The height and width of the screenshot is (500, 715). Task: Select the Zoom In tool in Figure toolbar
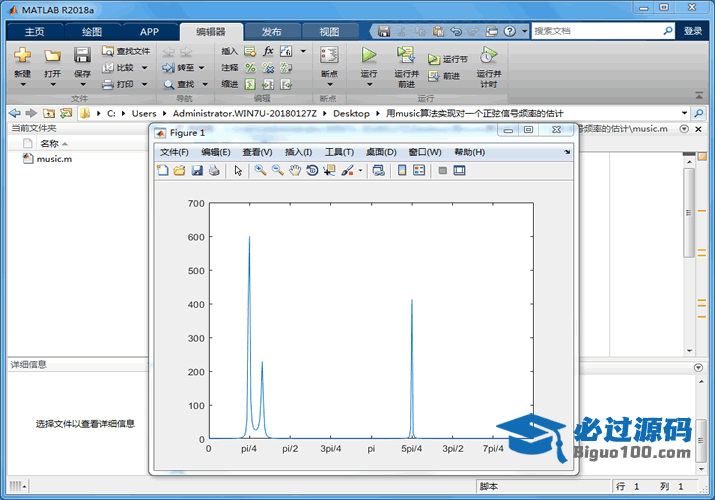(x=260, y=170)
